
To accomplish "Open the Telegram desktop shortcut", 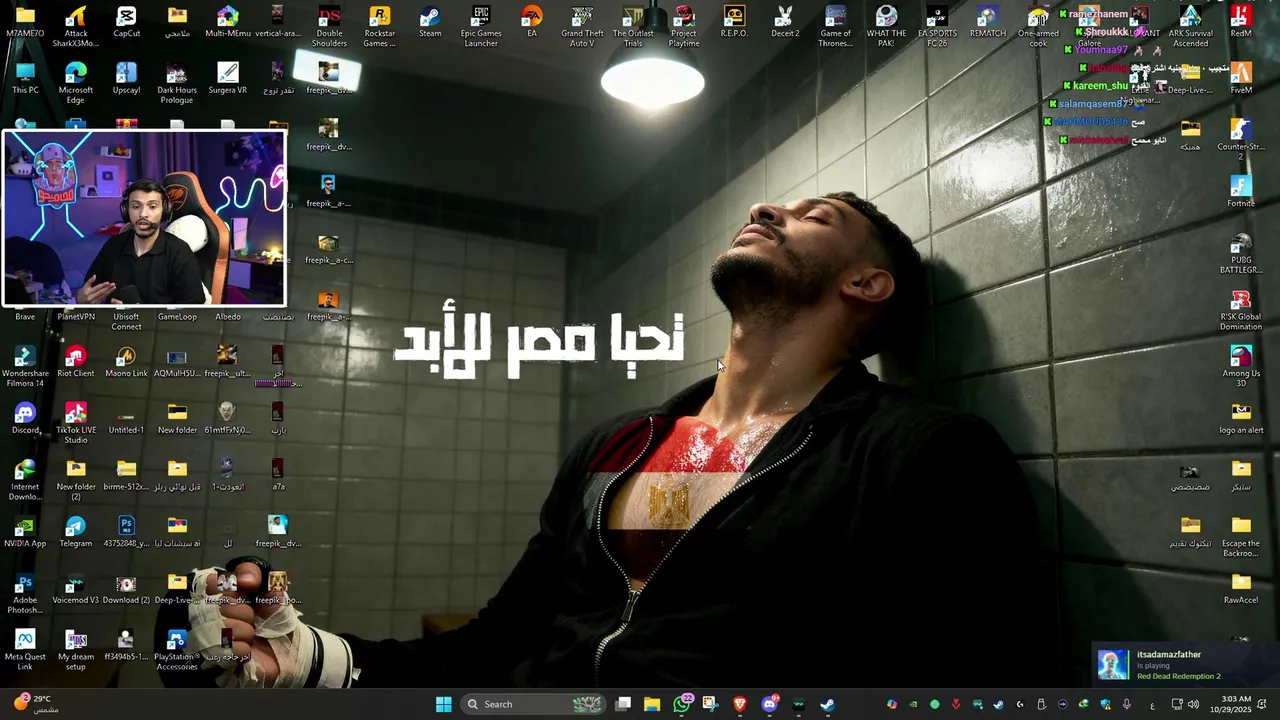I will pos(76,532).
